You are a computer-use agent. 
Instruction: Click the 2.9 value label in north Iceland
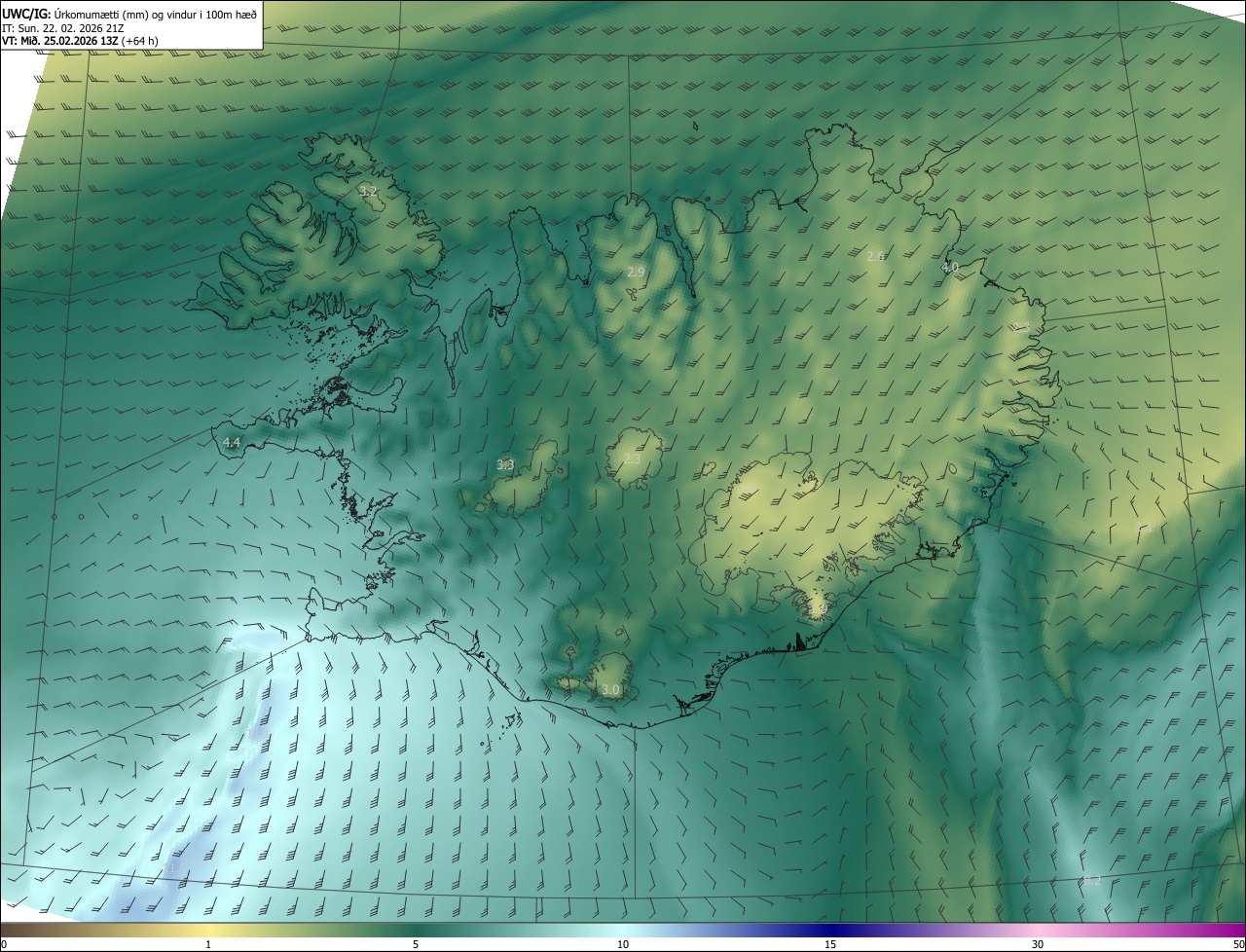tap(636, 272)
